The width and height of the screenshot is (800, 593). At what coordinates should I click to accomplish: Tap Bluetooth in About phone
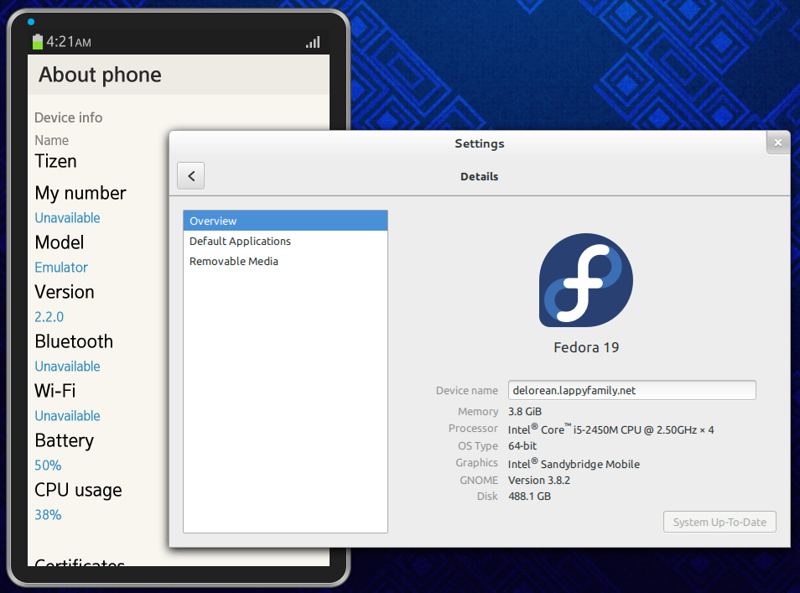[x=74, y=341]
